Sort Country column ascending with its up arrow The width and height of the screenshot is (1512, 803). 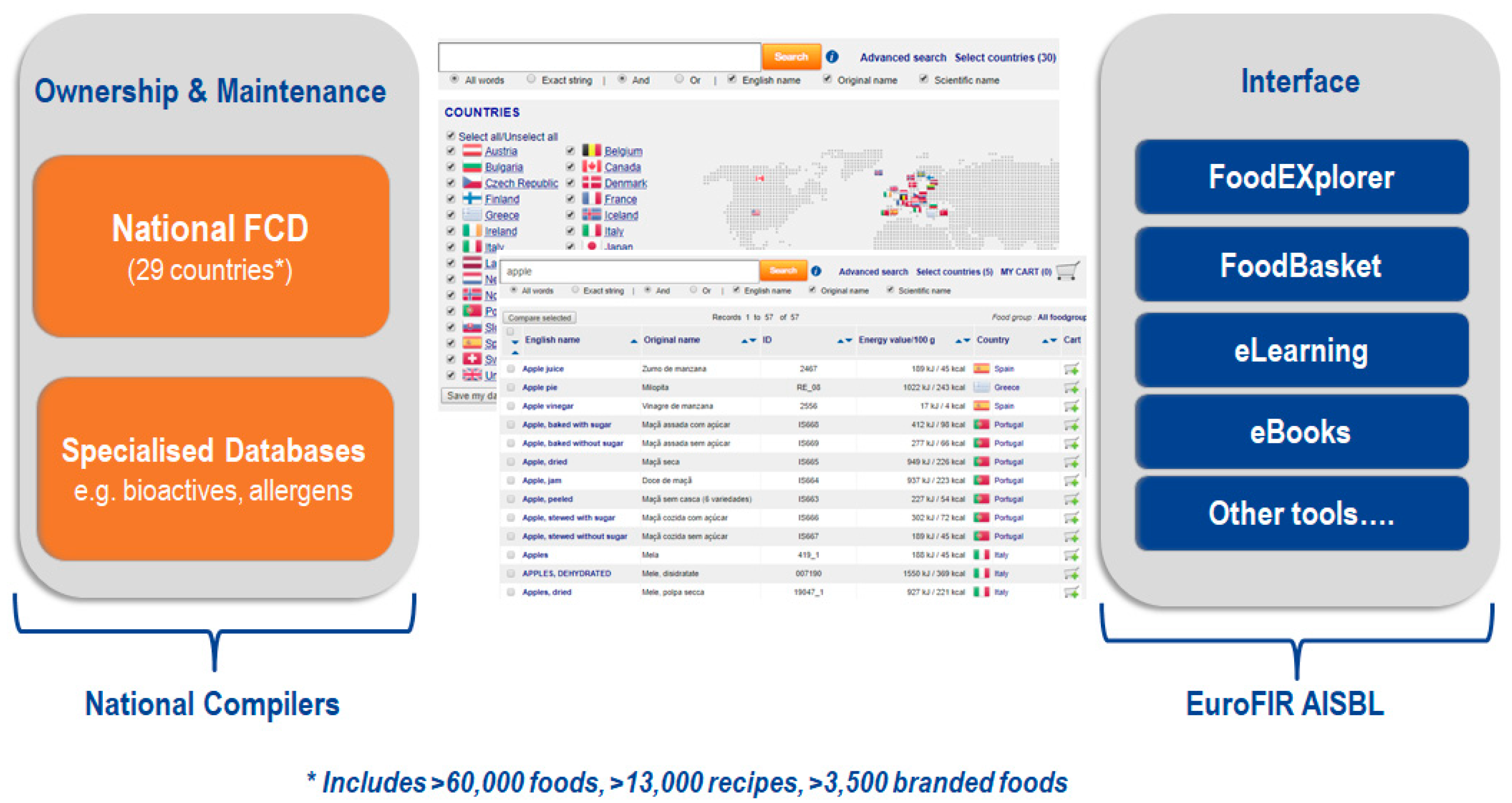pyautogui.click(x=1045, y=341)
